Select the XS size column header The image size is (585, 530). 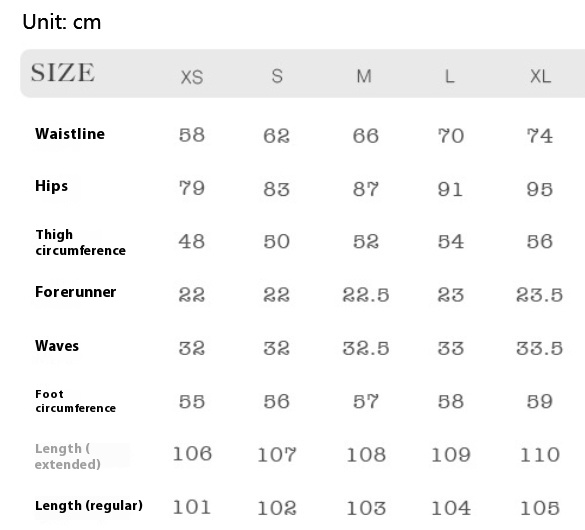(192, 77)
